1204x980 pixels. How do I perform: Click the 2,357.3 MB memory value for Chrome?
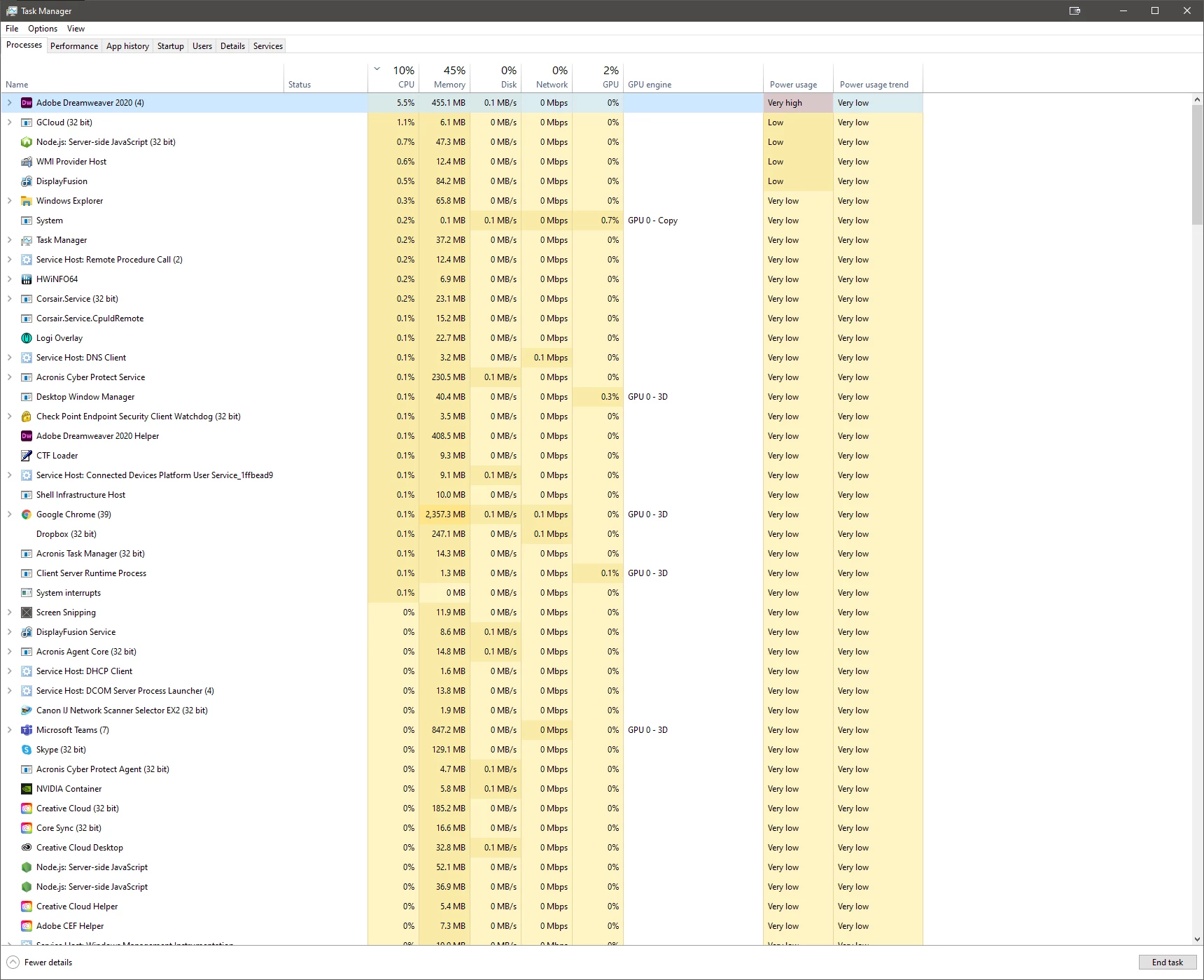[x=444, y=514]
